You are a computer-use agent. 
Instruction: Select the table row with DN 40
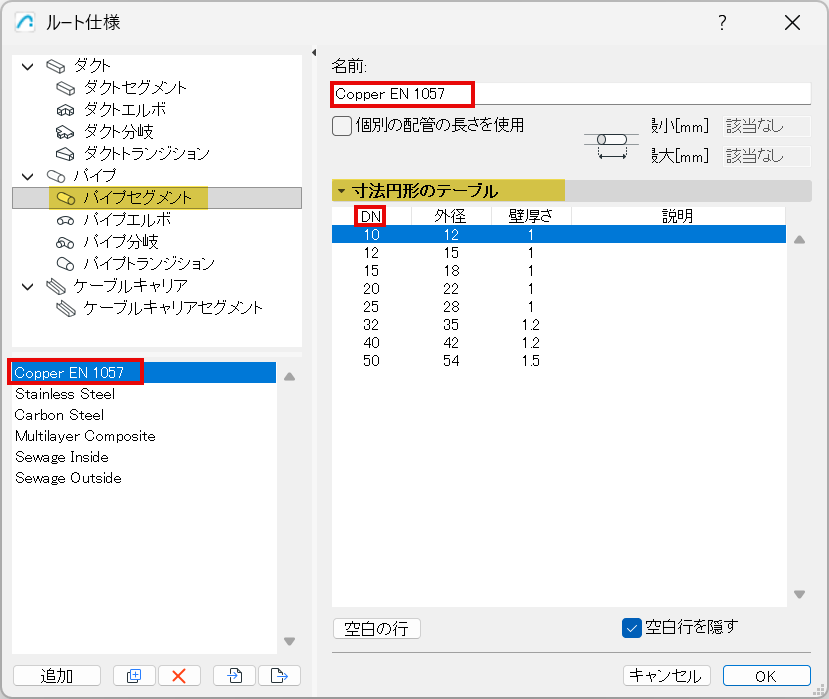559,343
